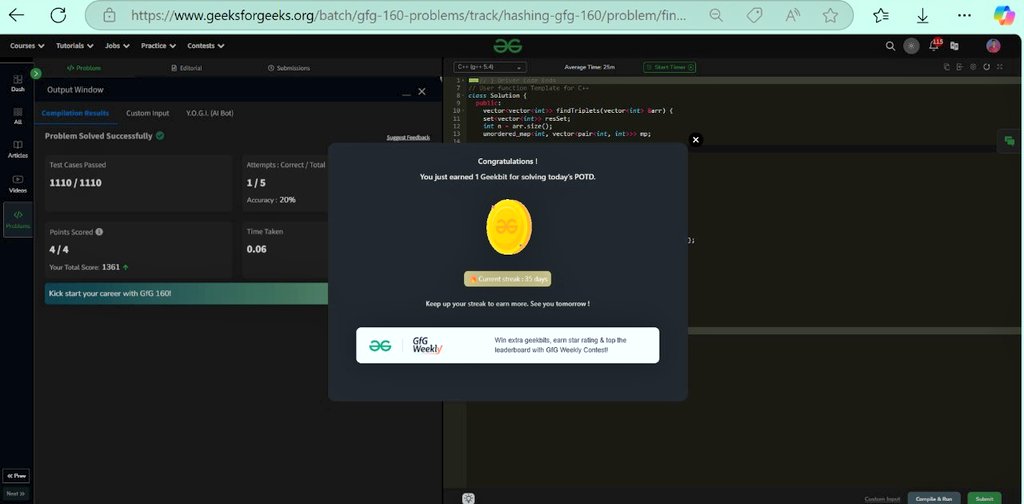Screen dimensions: 1024x504
Task: Open the Dash item in the sidebar
Action: [18, 83]
